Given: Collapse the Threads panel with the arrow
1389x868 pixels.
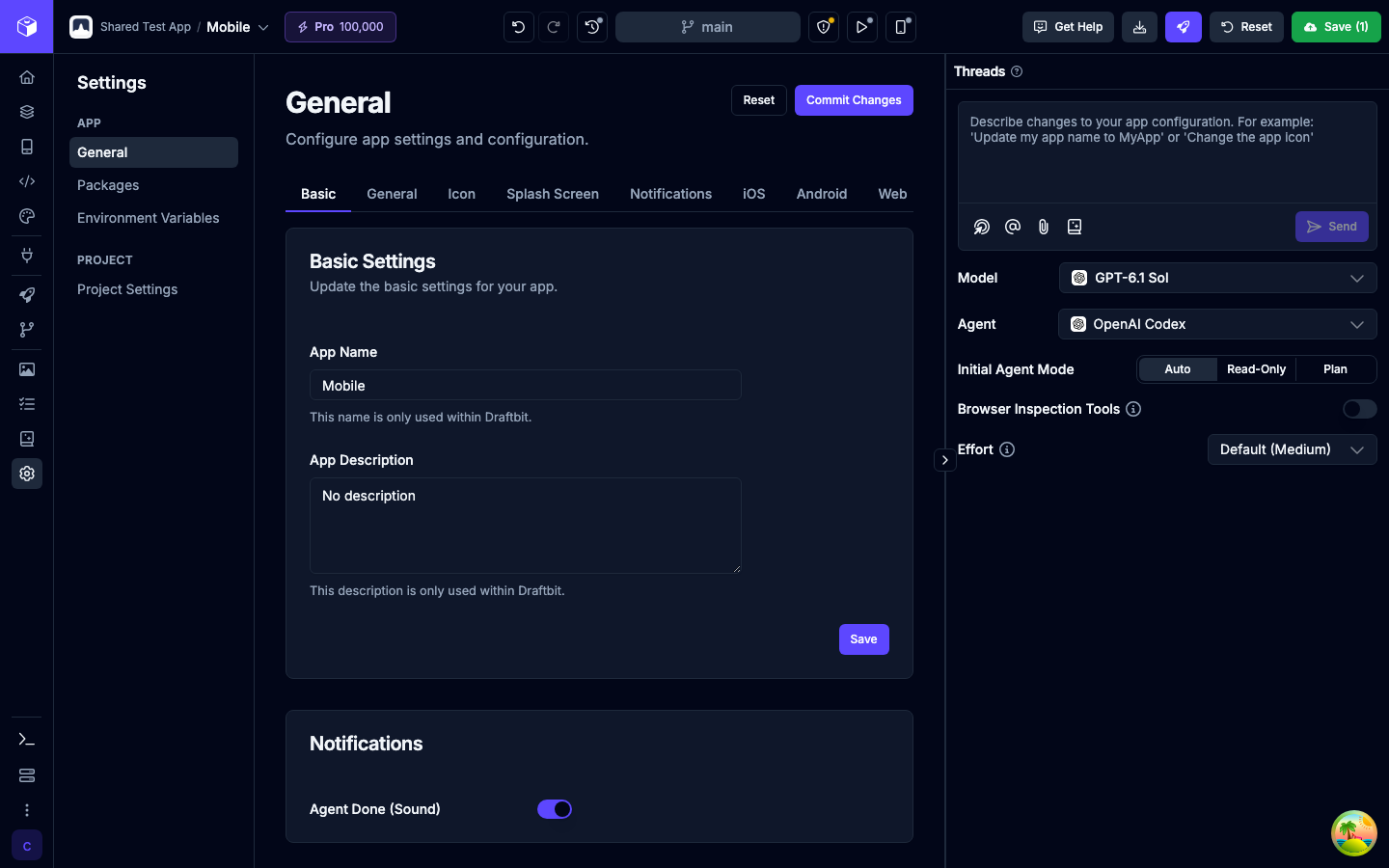Looking at the screenshot, I should pos(945,460).
